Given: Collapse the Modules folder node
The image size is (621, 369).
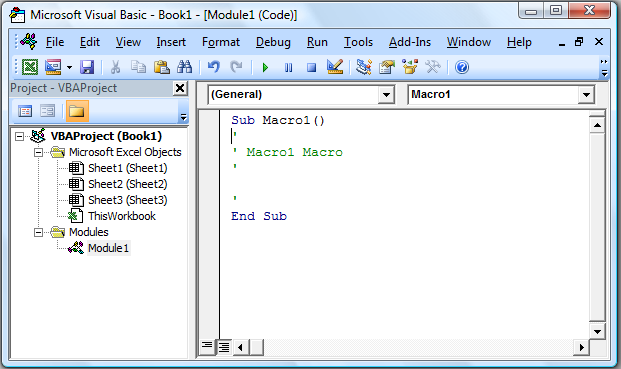Looking at the screenshot, I should click(38, 232).
